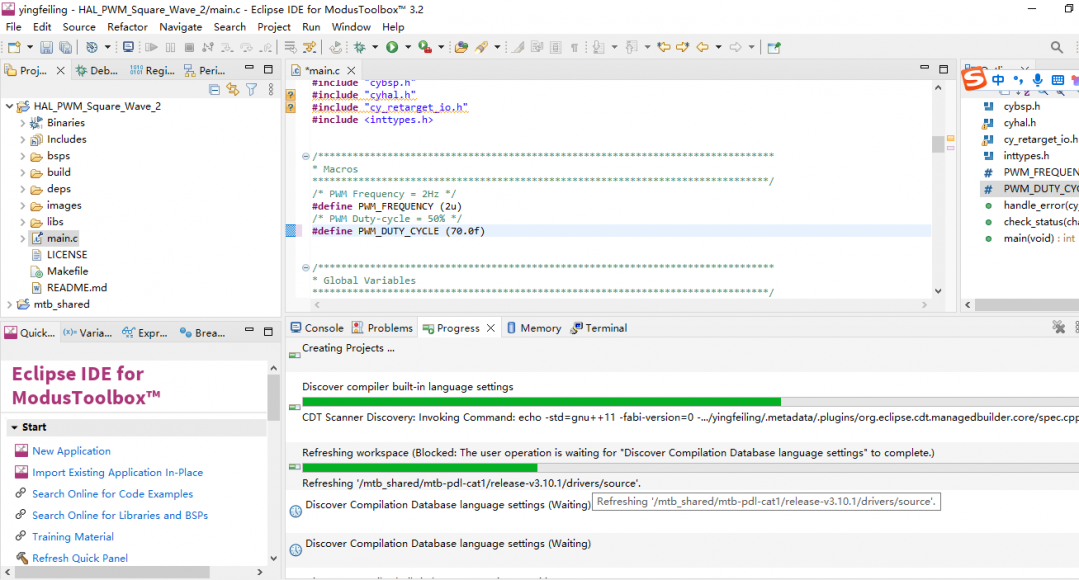Image resolution: width=1079 pixels, height=580 pixels.
Task: Click the Open Perspective toolbar icon
Action: (x=774, y=47)
